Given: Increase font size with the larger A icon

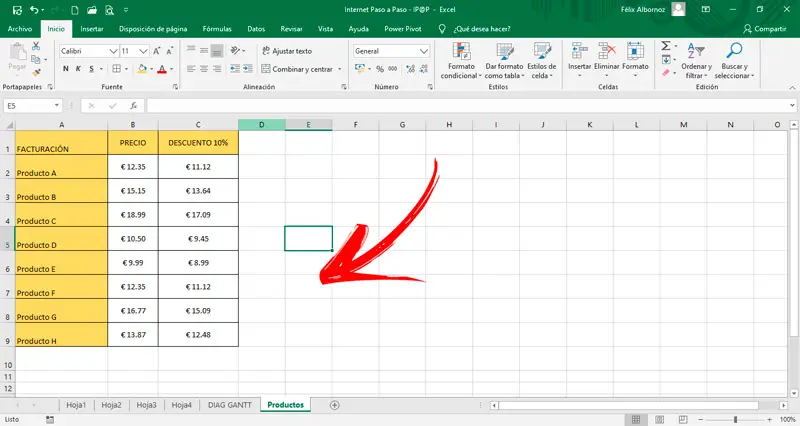Looking at the screenshot, I should tap(157, 51).
